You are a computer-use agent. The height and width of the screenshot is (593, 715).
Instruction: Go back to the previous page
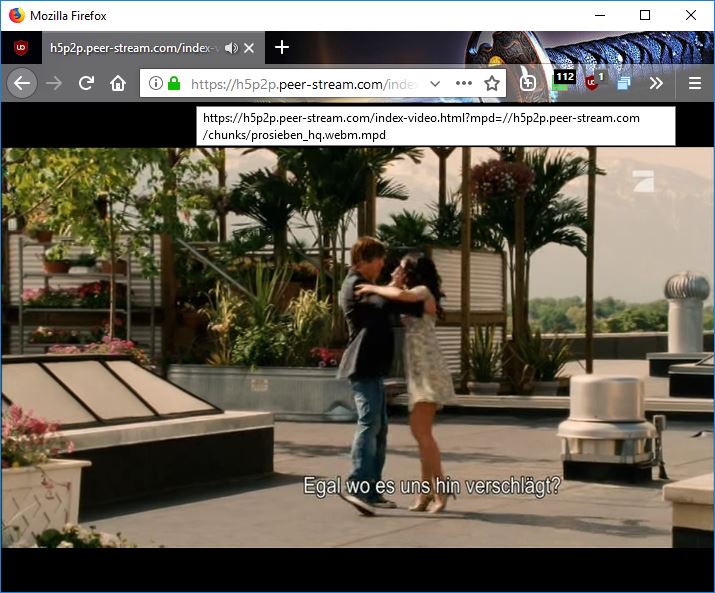pyautogui.click(x=22, y=83)
